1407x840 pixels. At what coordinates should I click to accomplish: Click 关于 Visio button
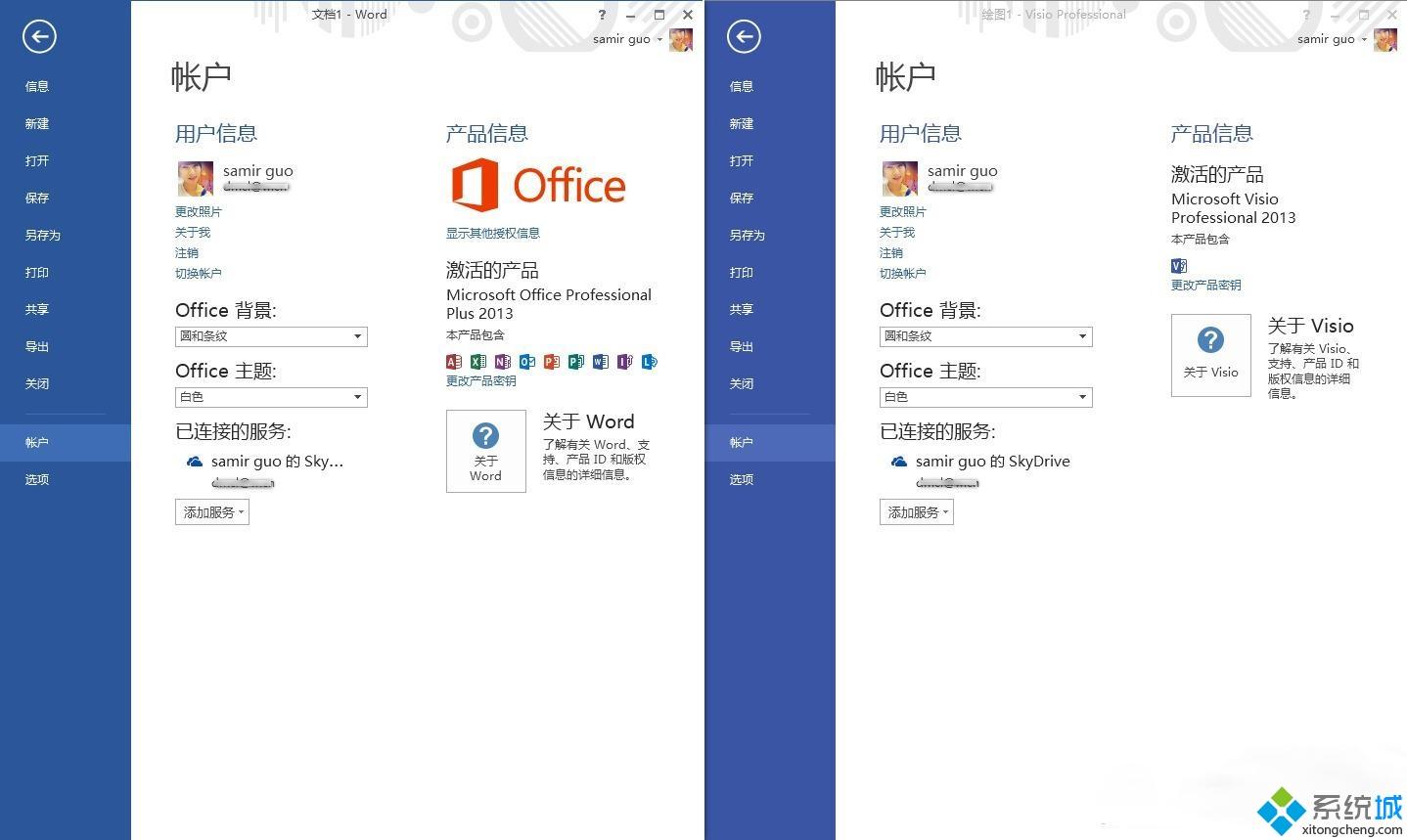point(1211,355)
